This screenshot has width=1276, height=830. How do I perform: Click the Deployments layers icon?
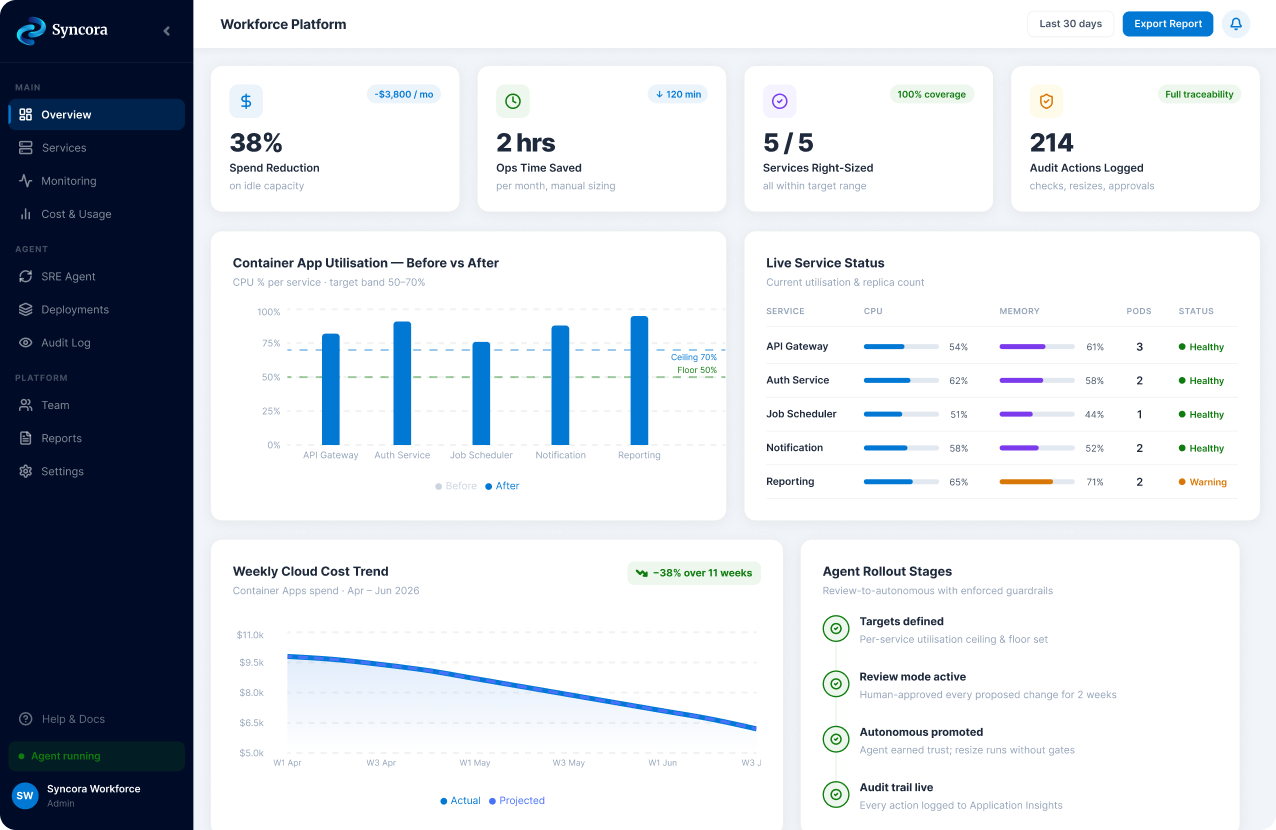[x=26, y=310]
